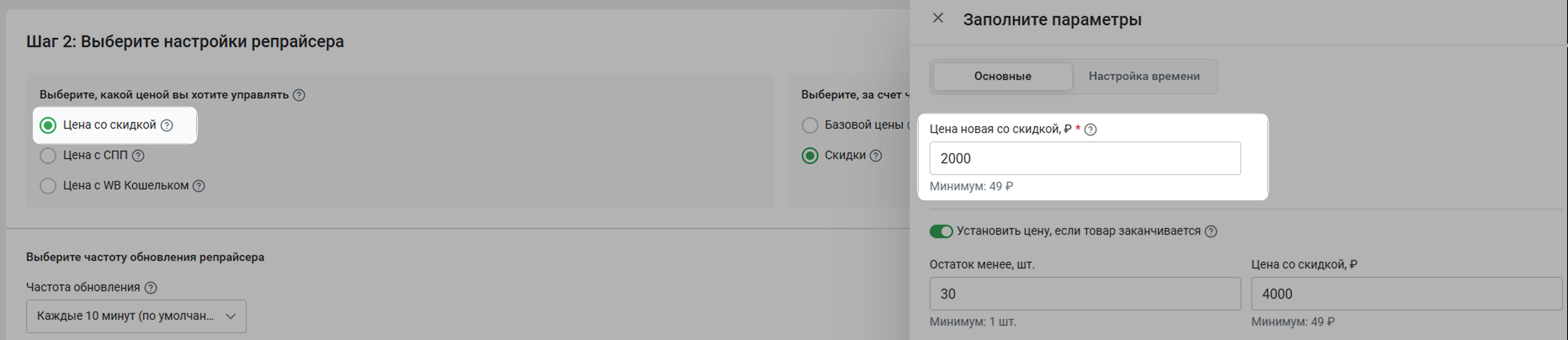Show hint for 'Установить цену, если товар заканчивается'
This screenshot has width=1568, height=340.
pyautogui.click(x=1211, y=232)
